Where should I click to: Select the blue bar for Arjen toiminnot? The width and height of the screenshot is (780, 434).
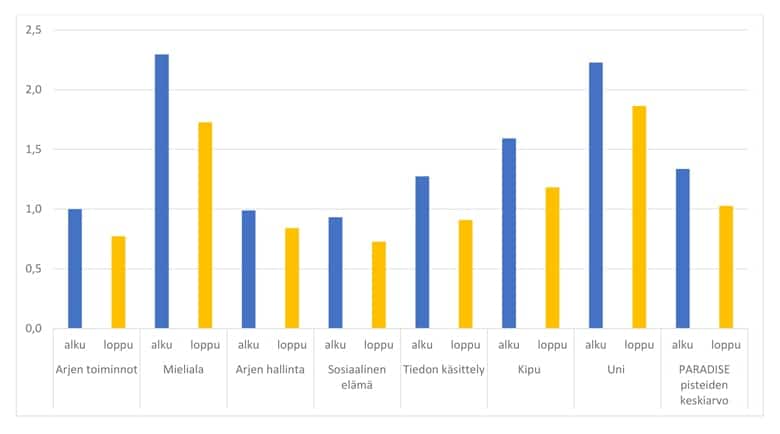tap(75, 268)
